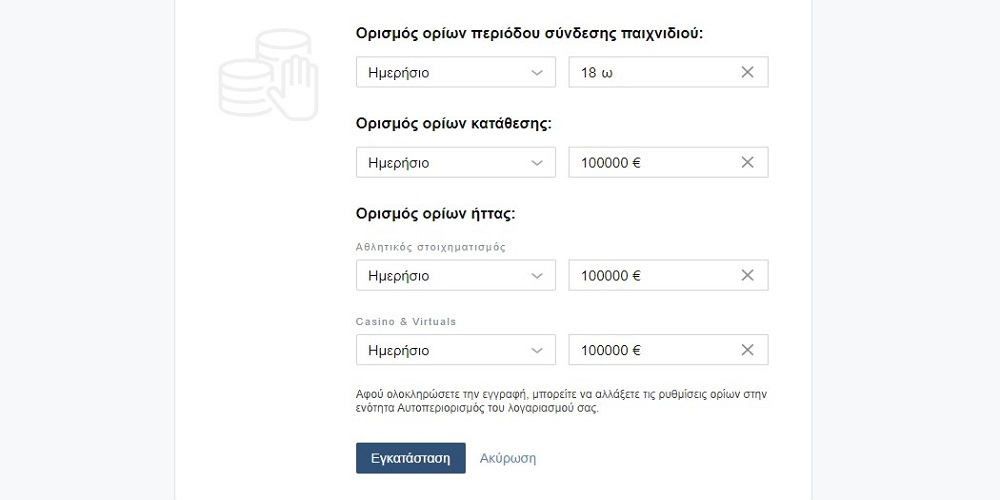
Task: Click the Casino & Virtuals label
Action: (406, 322)
